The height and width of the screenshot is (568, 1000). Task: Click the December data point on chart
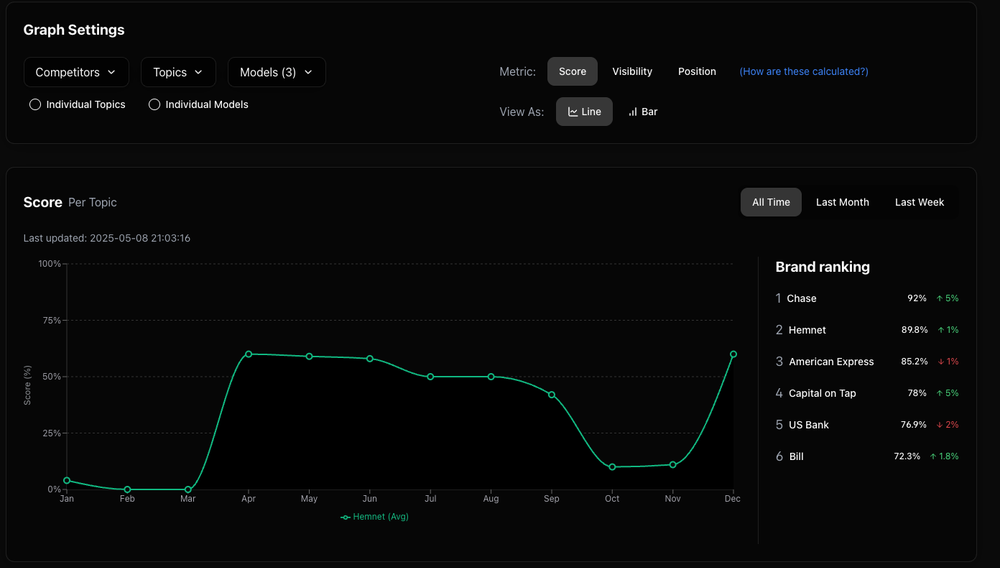[x=733, y=354]
